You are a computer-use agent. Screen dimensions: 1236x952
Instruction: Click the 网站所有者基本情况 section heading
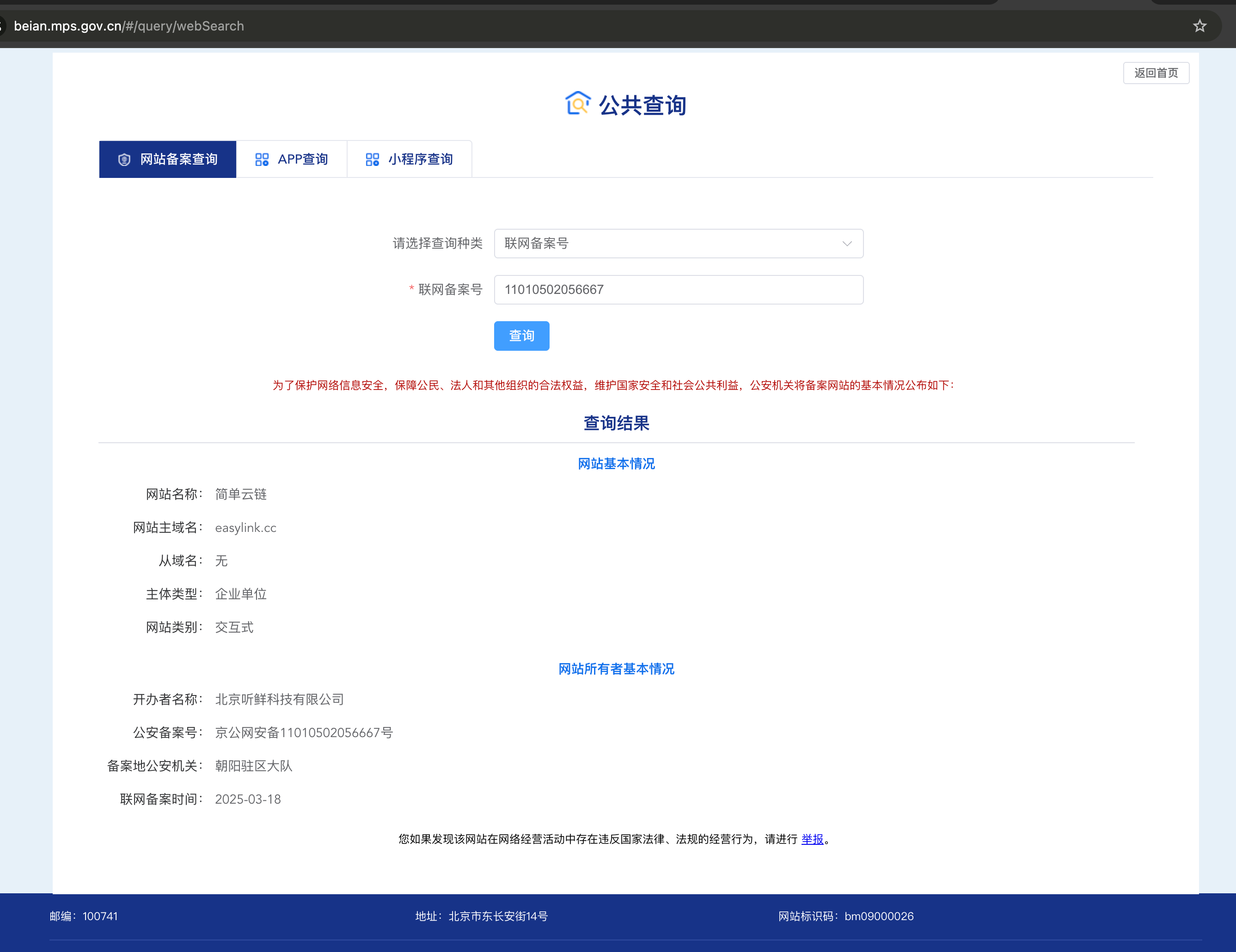pos(616,669)
